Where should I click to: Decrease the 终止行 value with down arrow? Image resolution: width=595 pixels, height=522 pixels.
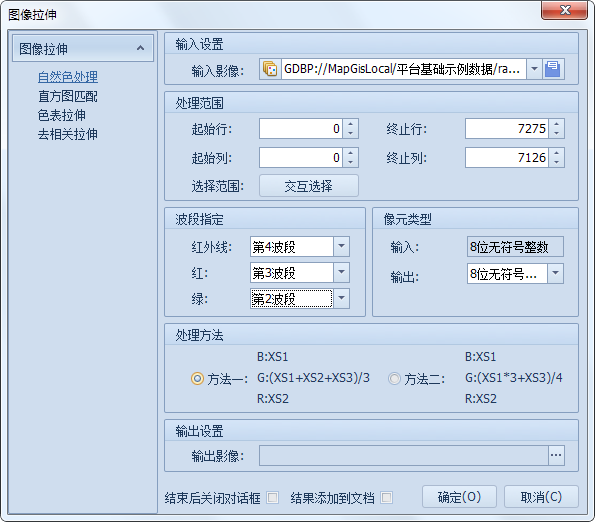tap(557, 133)
